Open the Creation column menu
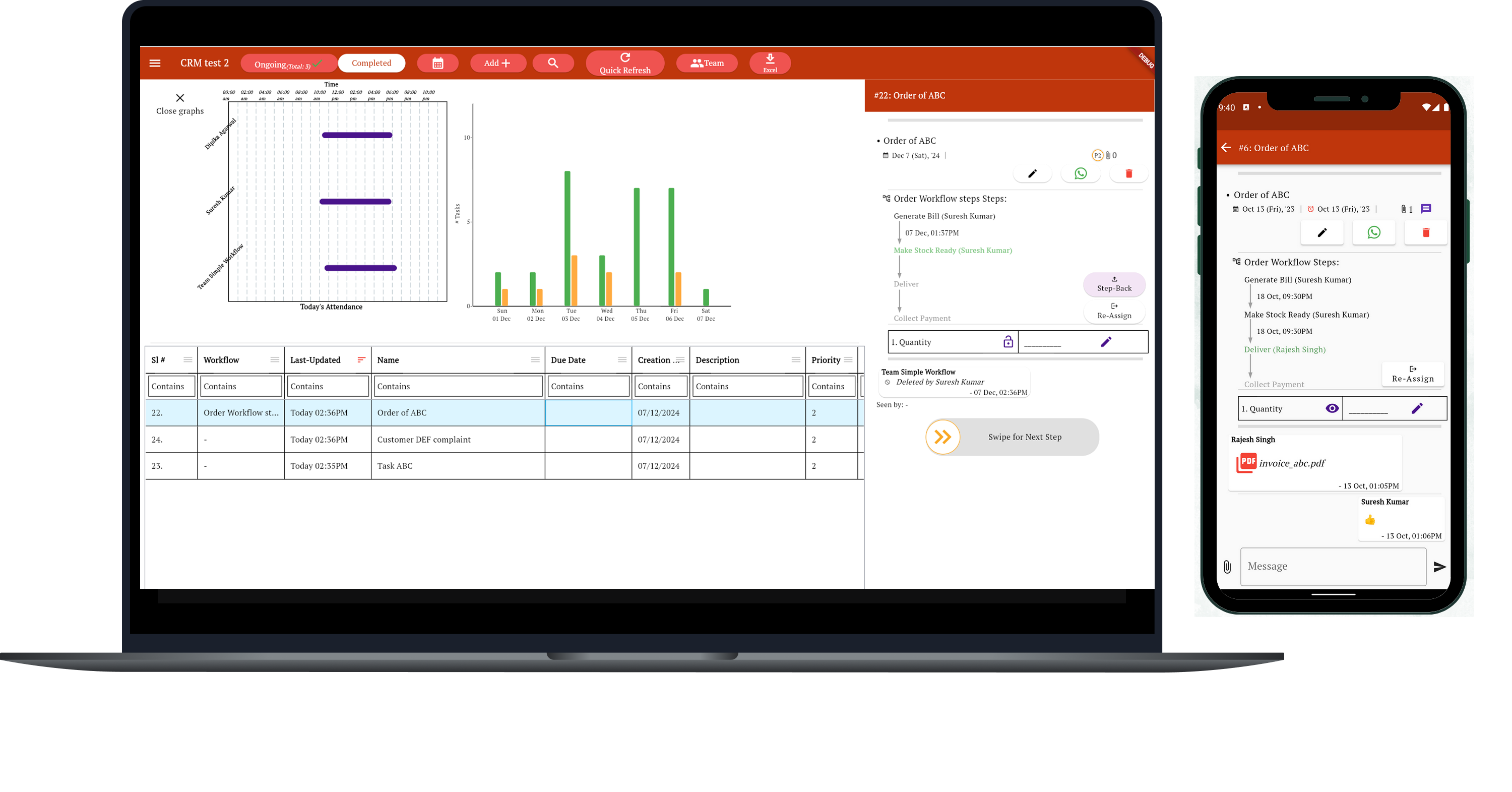1512x792 pixels. 680,360
